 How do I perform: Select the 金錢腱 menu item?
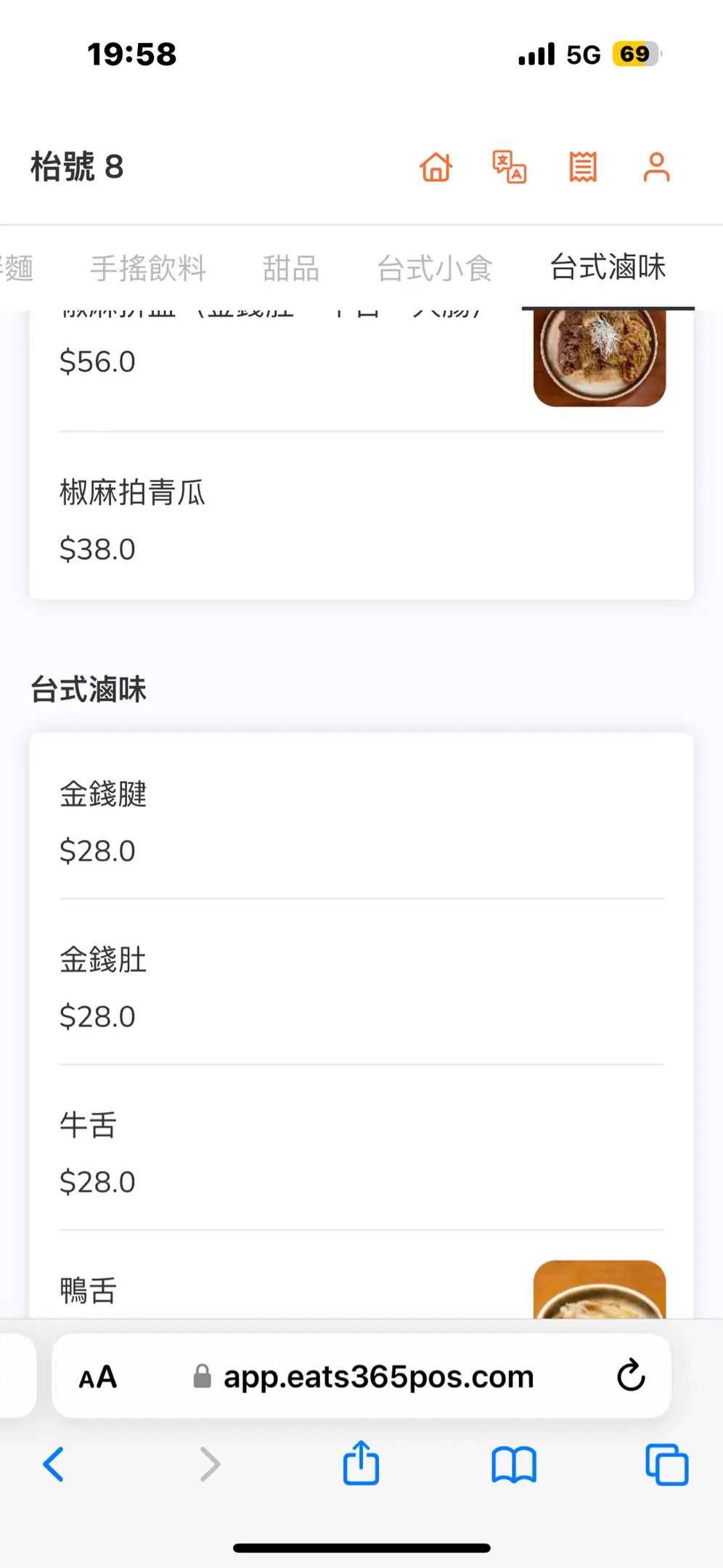[103, 794]
